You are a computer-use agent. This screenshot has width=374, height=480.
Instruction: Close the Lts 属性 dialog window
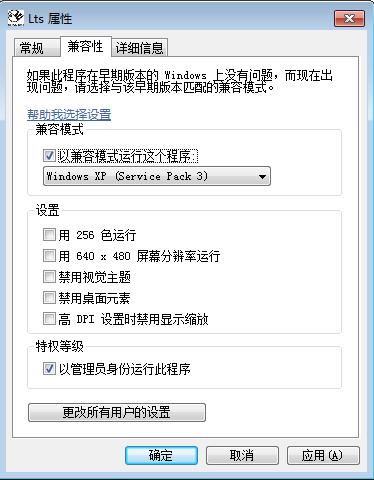[x=349, y=18]
